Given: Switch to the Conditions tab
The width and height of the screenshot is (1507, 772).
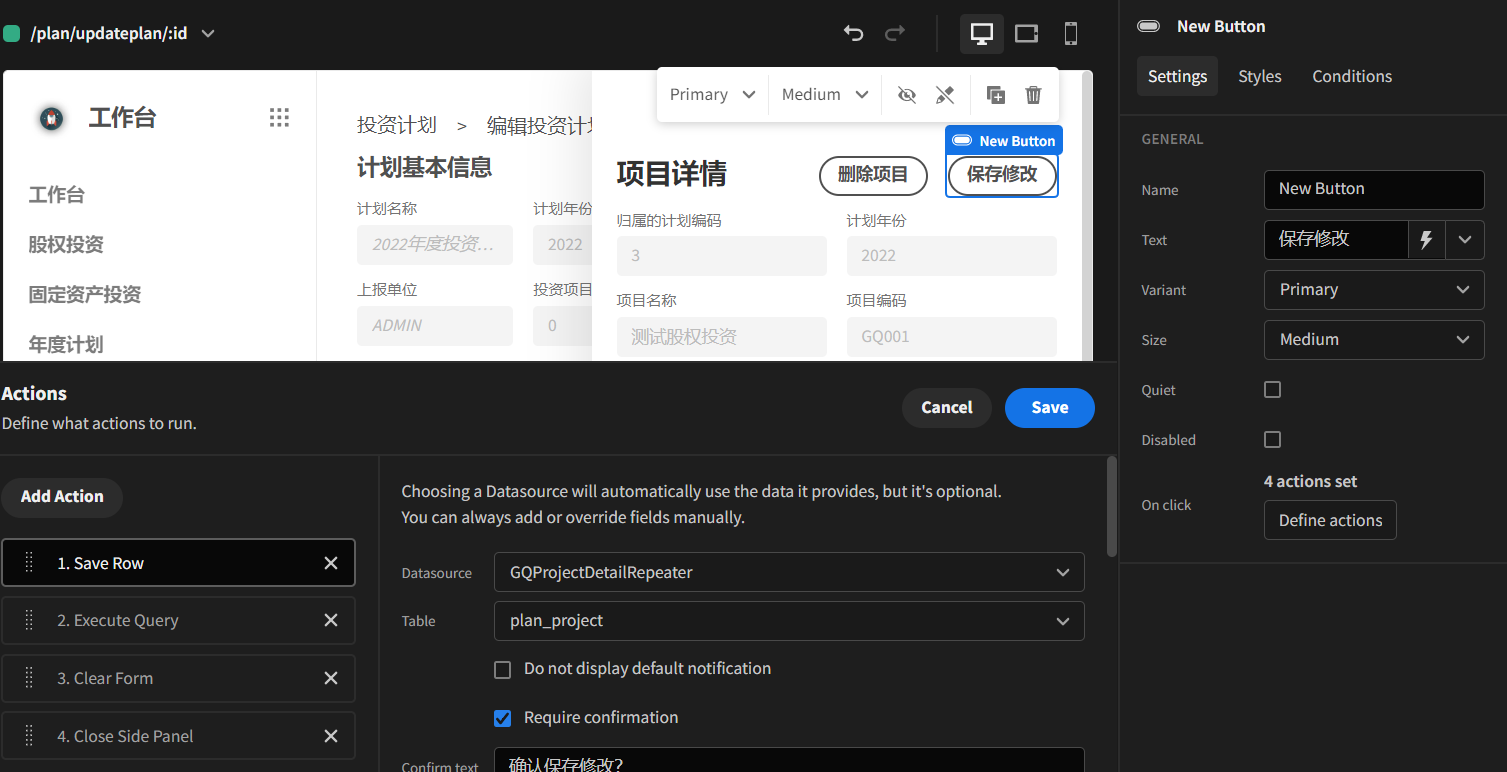Looking at the screenshot, I should click(1351, 76).
